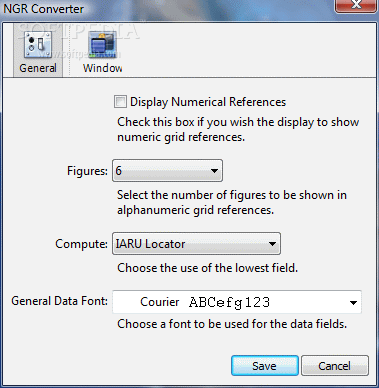Enable Display Numerical References checkbox

point(120,102)
